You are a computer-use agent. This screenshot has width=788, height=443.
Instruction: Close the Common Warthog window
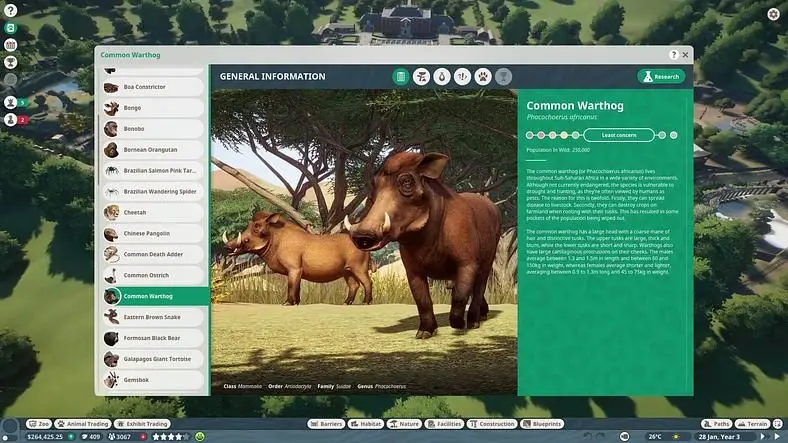click(x=685, y=55)
